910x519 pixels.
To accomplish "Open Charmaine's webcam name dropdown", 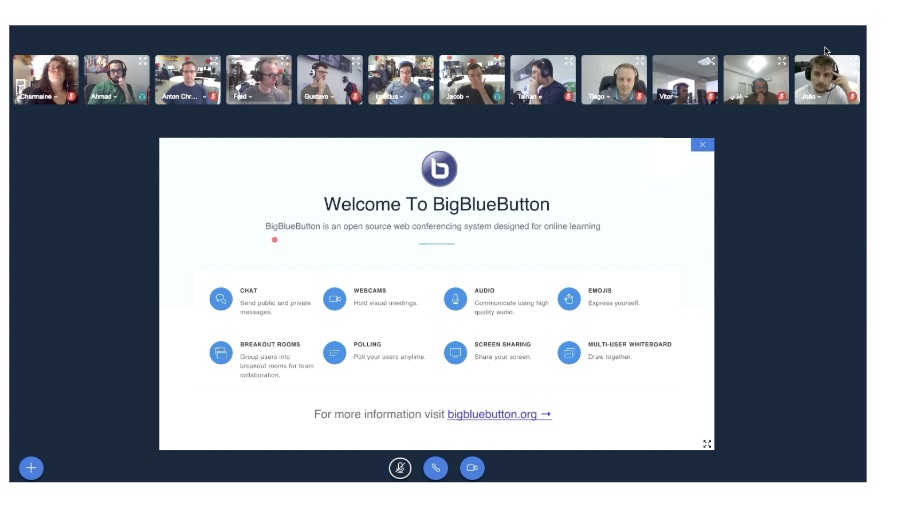I will click(x=39, y=97).
